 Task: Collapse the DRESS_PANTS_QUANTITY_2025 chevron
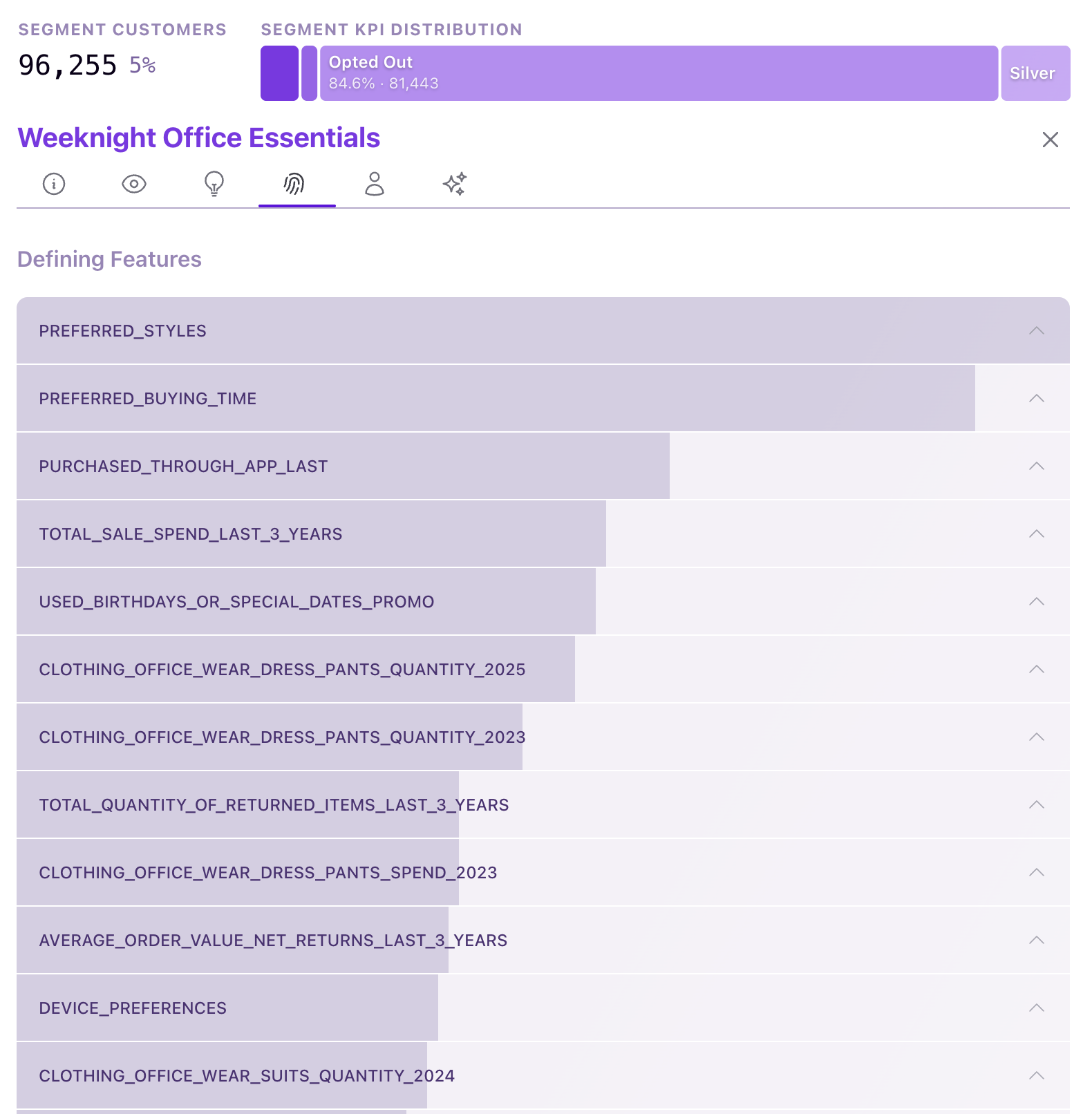pos(1037,669)
